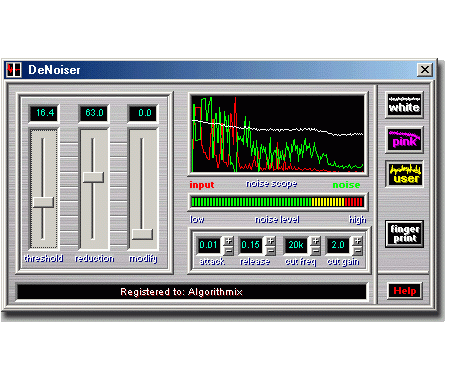Decrease release time with minus button
This screenshot has height=380, width=450.
tap(271, 250)
